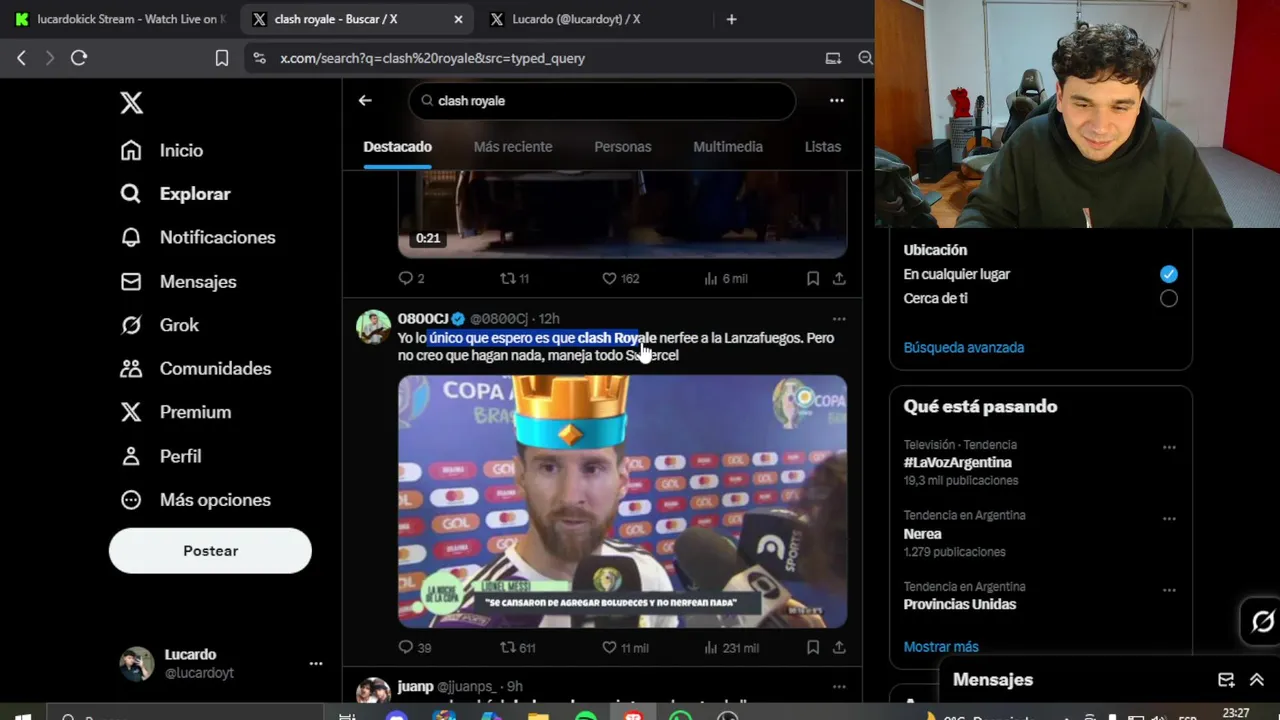Repost the video post with 11 reposts

(x=515, y=278)
